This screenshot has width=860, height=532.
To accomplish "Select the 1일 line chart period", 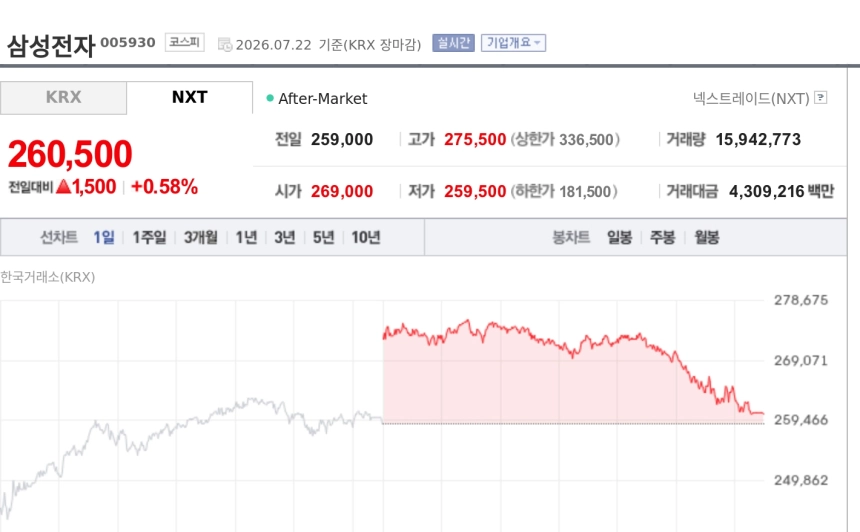I will click(x=104, y=237).
